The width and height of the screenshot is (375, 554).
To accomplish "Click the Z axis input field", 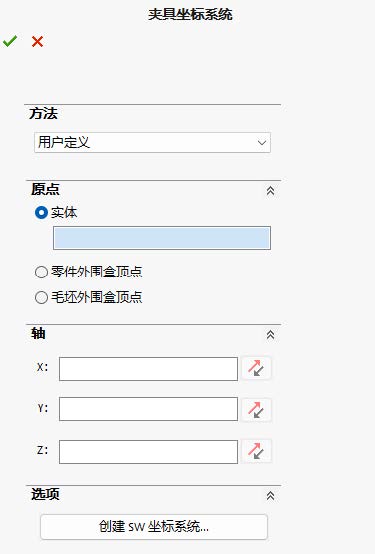I will click(x=148, y=452).
